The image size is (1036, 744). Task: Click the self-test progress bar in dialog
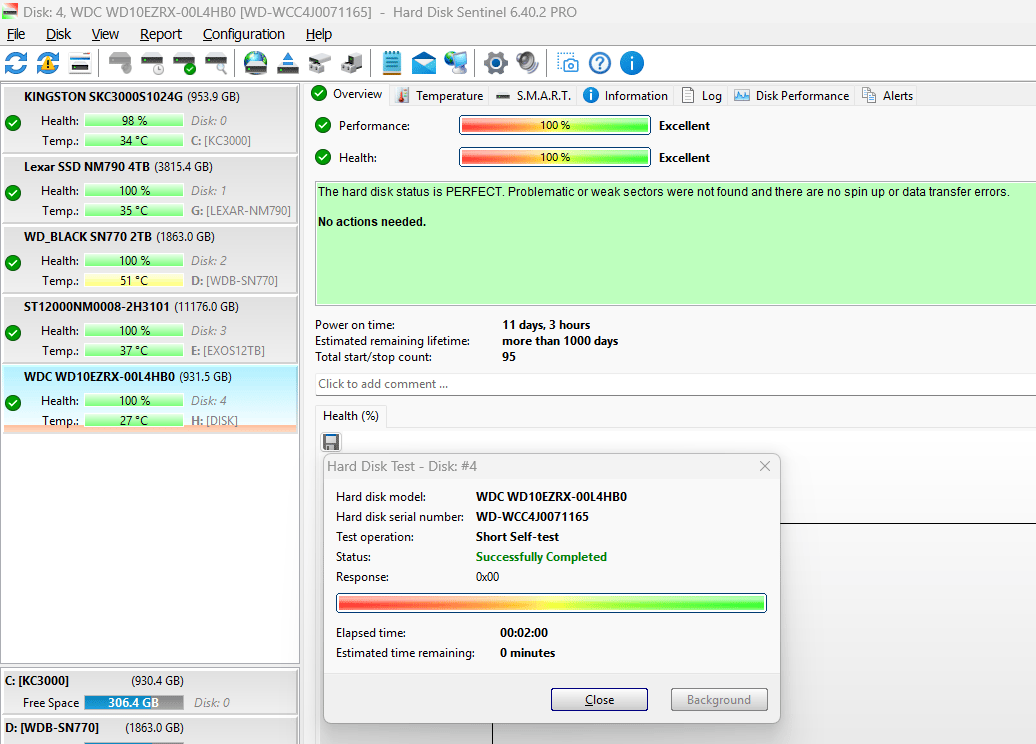tap(551, 603)
